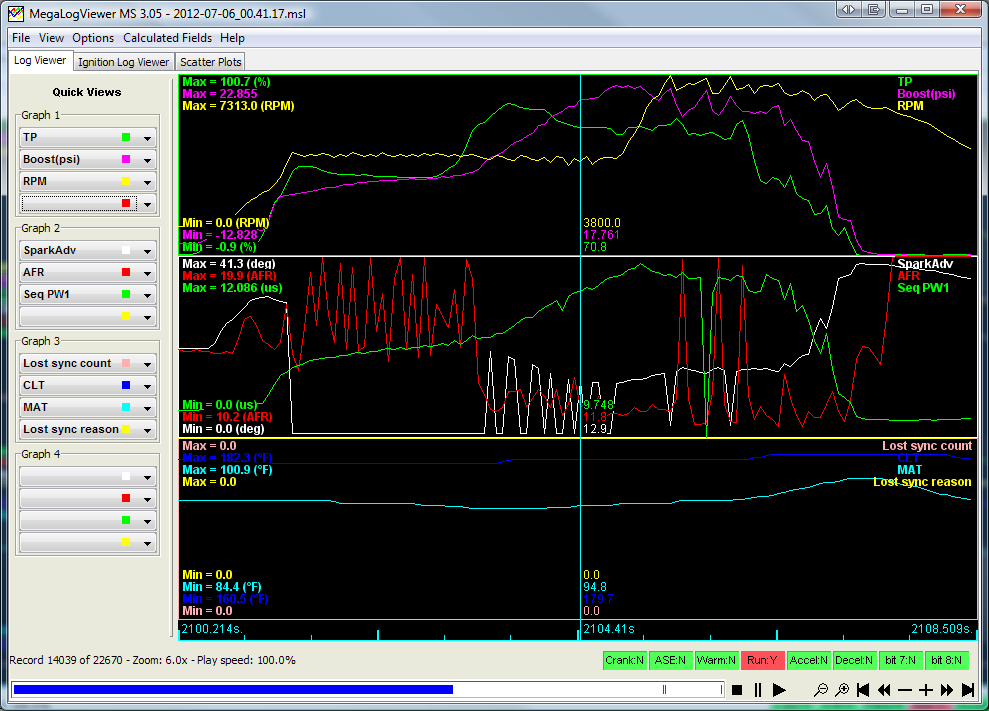Click the zoom in magnifier icon
Screen dimensions: 989x711
click(x=842, y=690)
